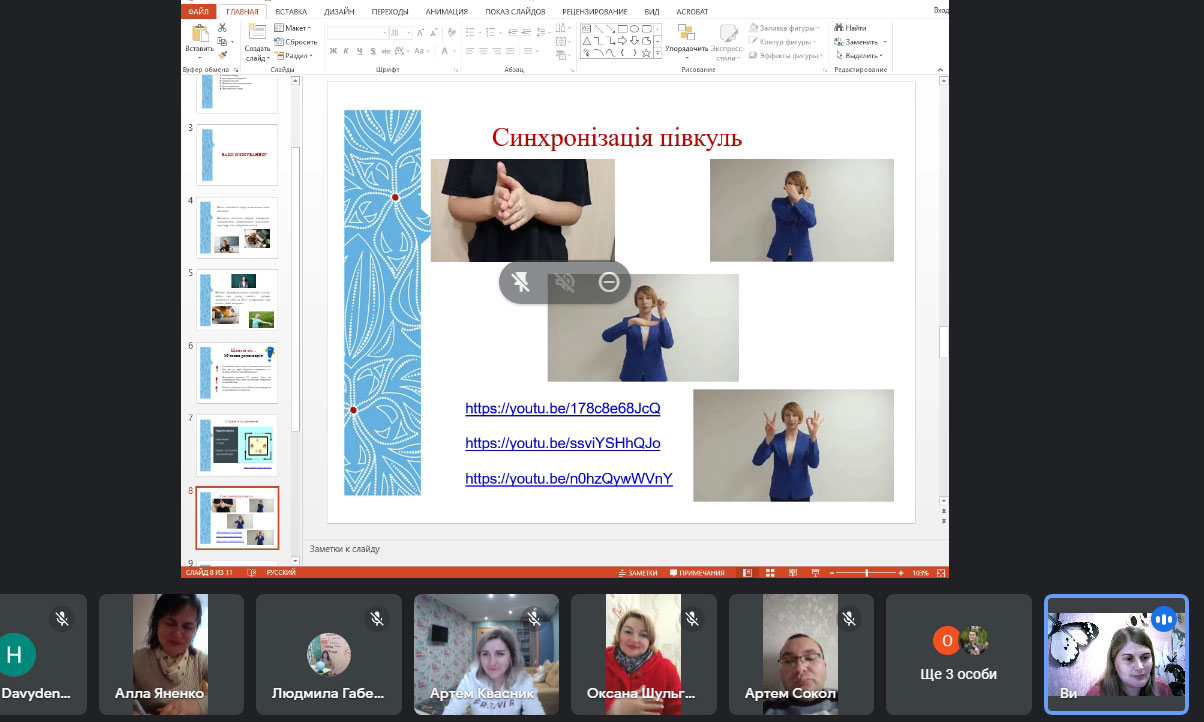Click zoom in plus button
This screenshot has width=1204, height=722.
(x=901, y=573)
